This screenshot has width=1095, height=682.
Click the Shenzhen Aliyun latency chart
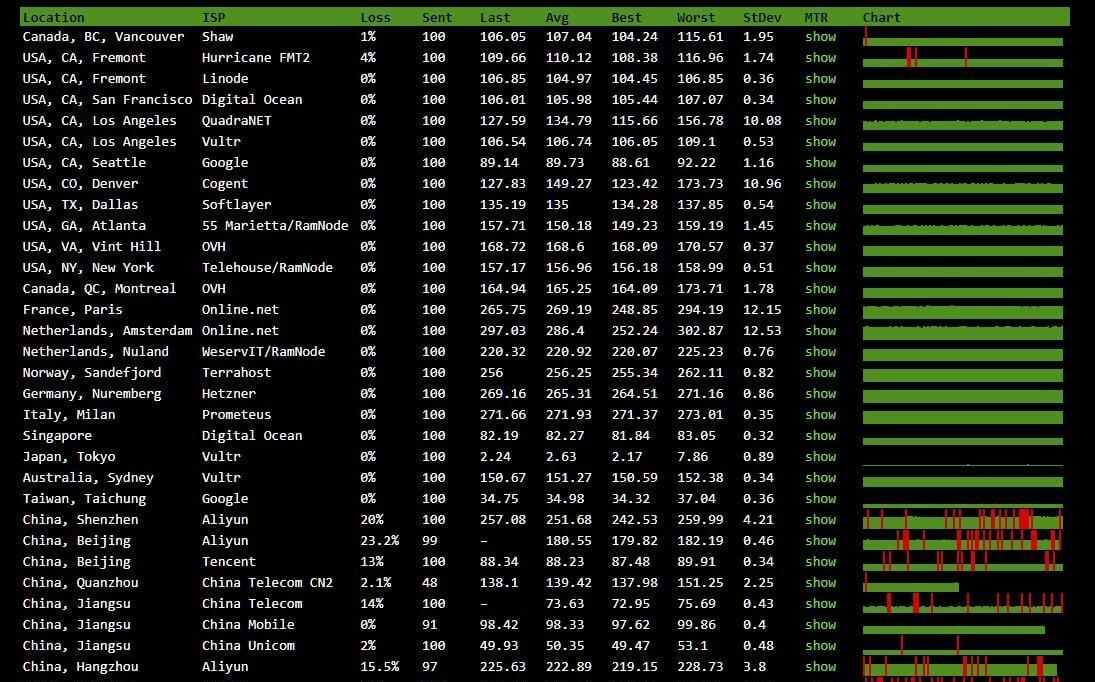coord(963,519)
